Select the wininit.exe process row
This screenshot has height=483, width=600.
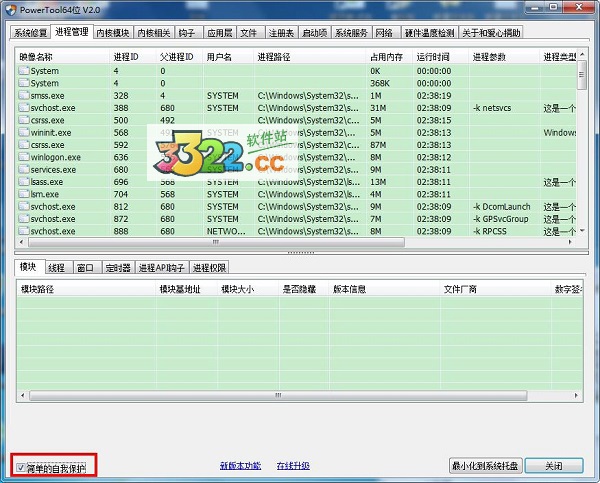(297, 133)
